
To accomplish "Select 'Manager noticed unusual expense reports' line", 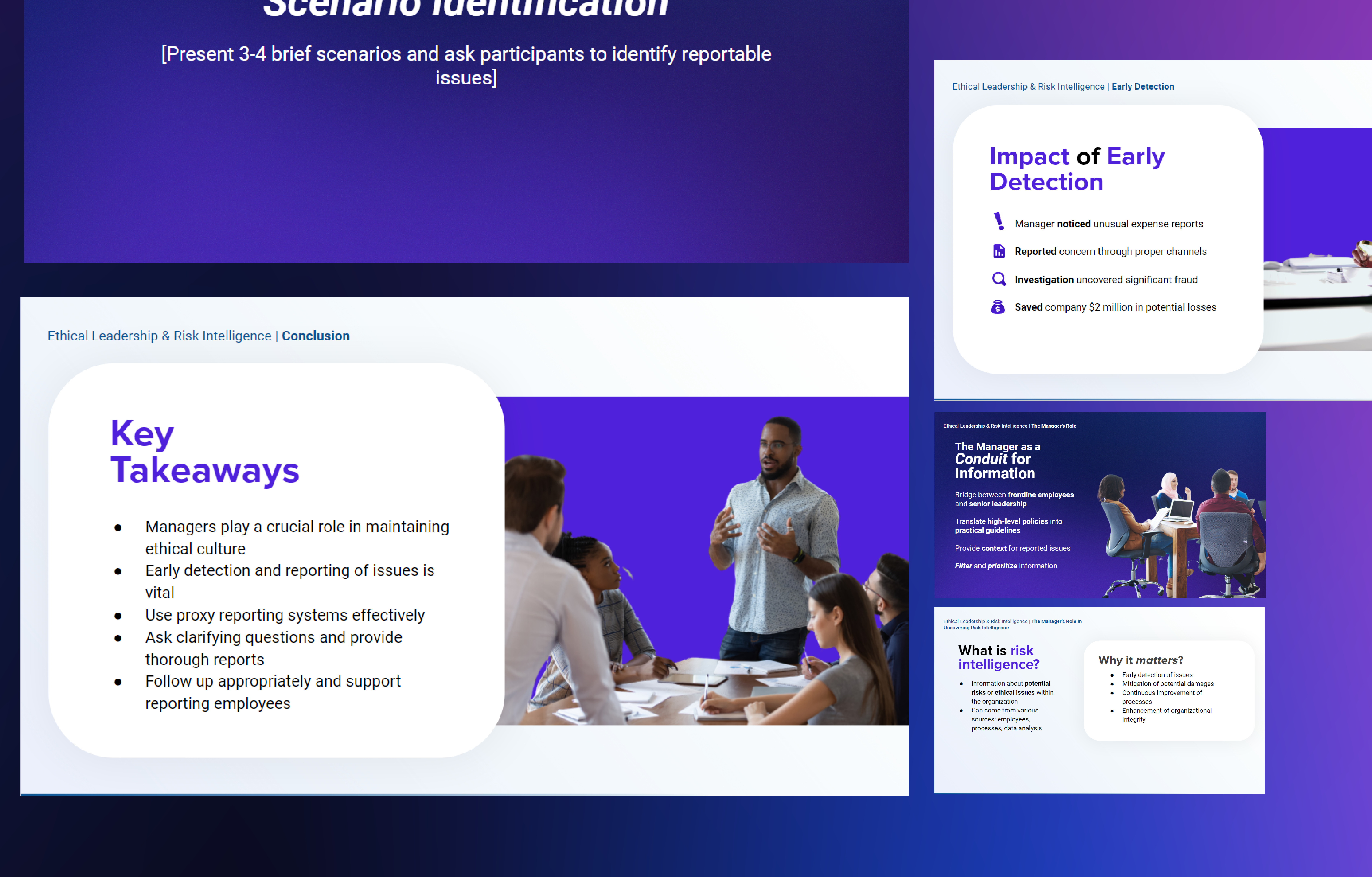I will [x=1109, y=224].
